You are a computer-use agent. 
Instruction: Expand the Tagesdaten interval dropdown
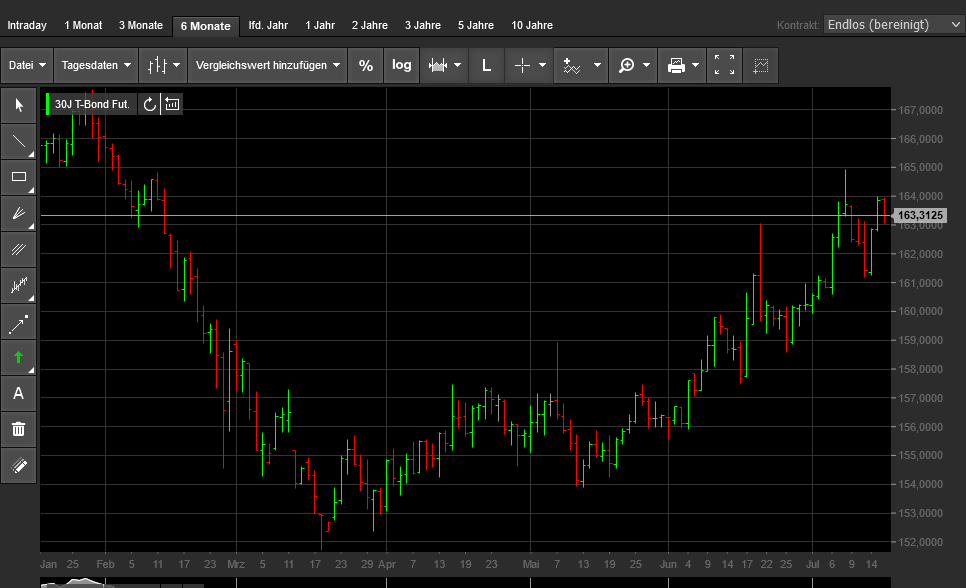coord(96,65)
